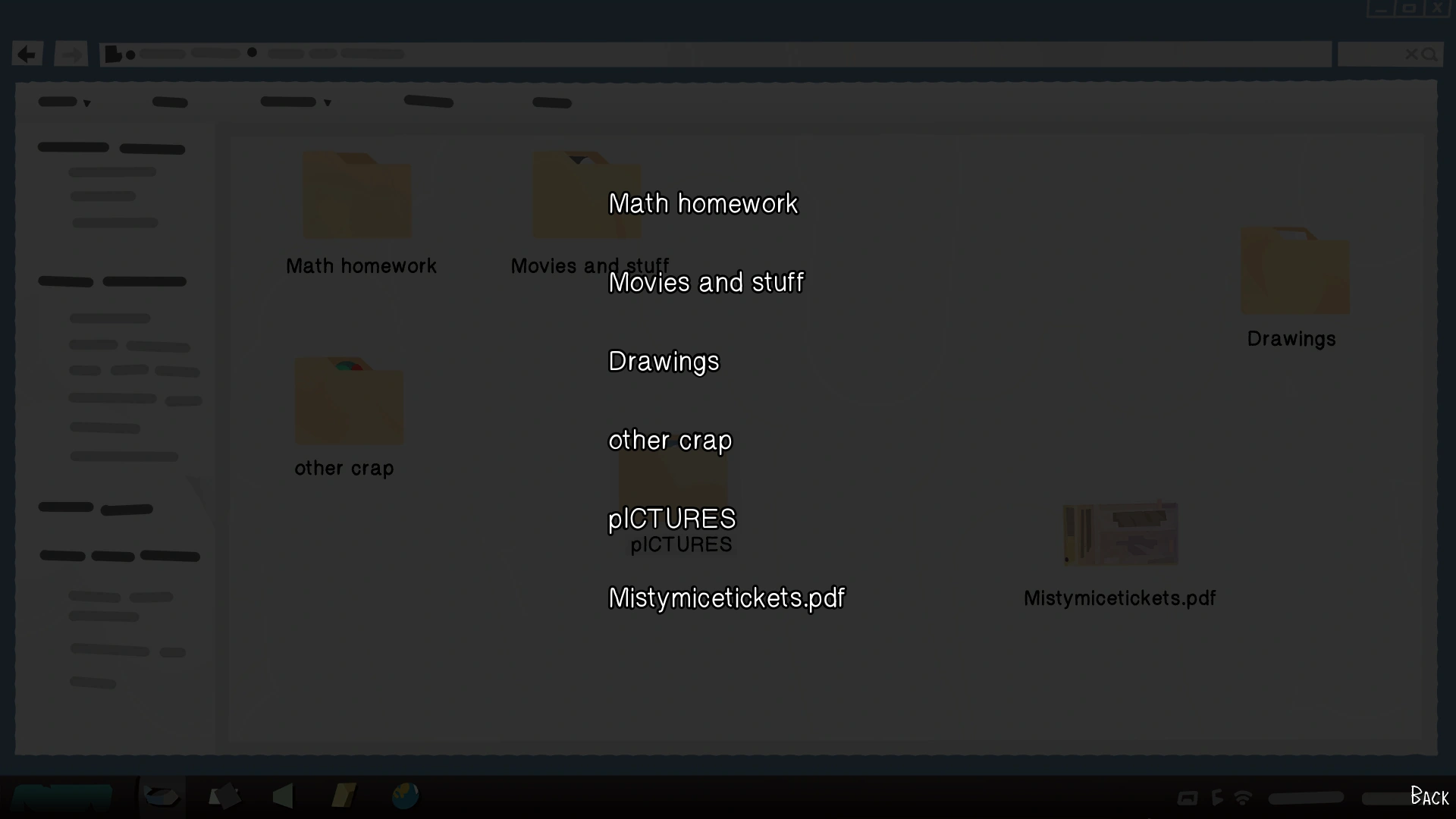Choose 'Drawings' from the overlay list
This screenshot has height=819, width=1456.
click(664, 361)
